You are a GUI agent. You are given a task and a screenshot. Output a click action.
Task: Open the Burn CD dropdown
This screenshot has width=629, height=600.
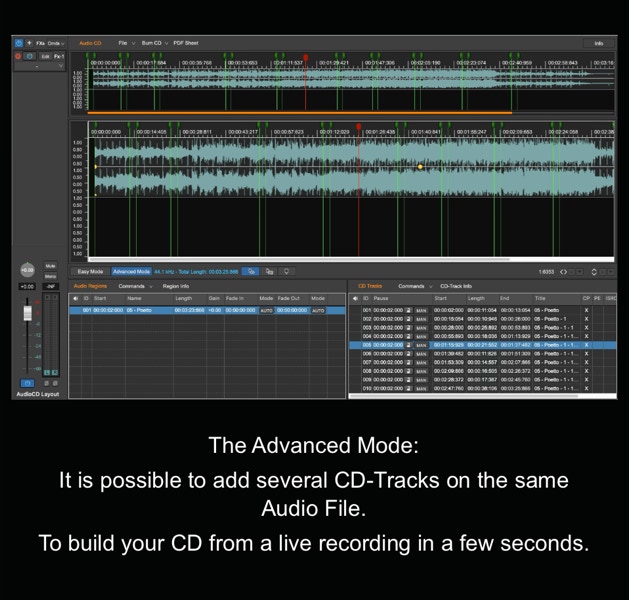[x=153, y=43]
